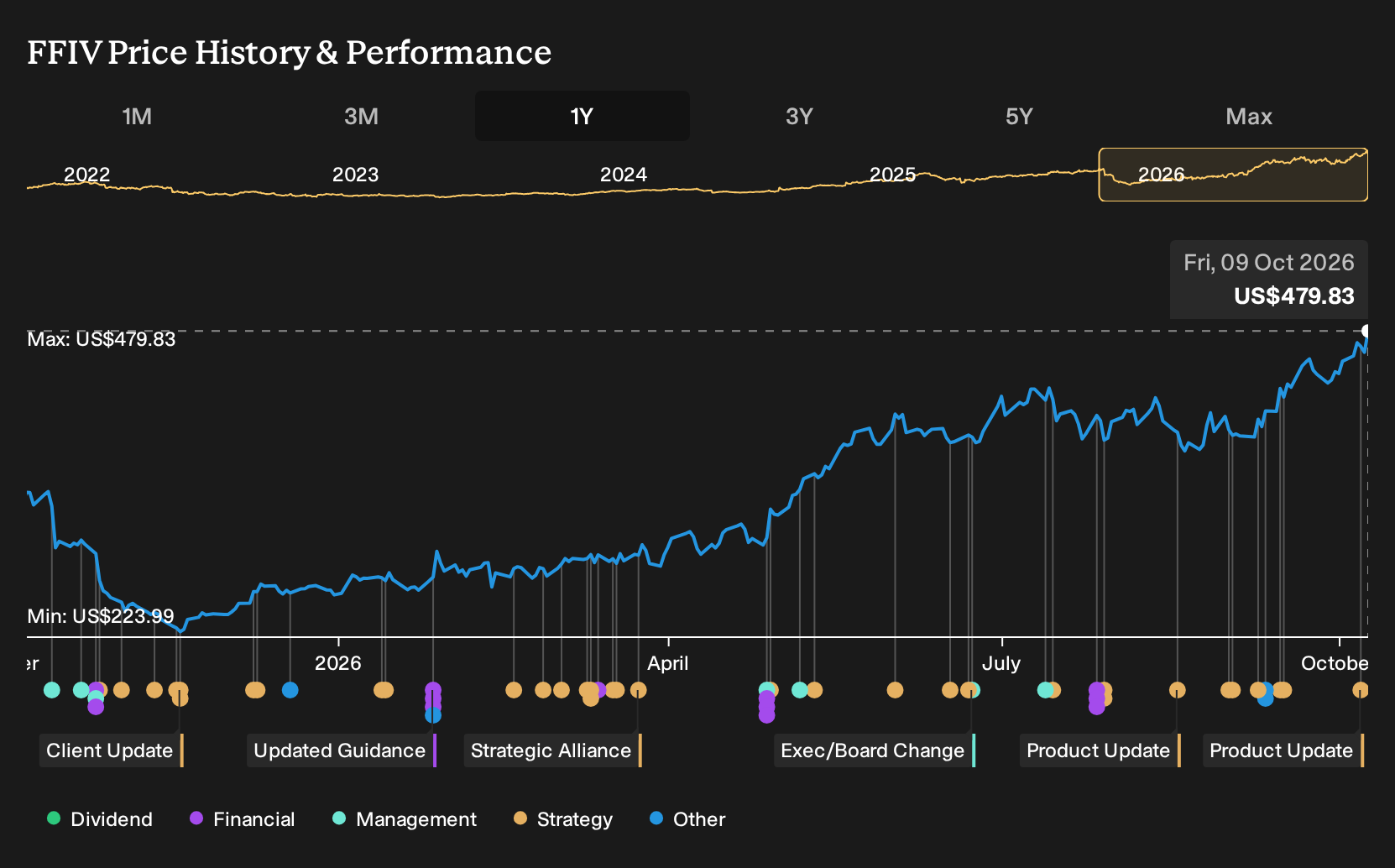Click the white data point at chart's end

pyautogui.click(x=1366, y=331)
